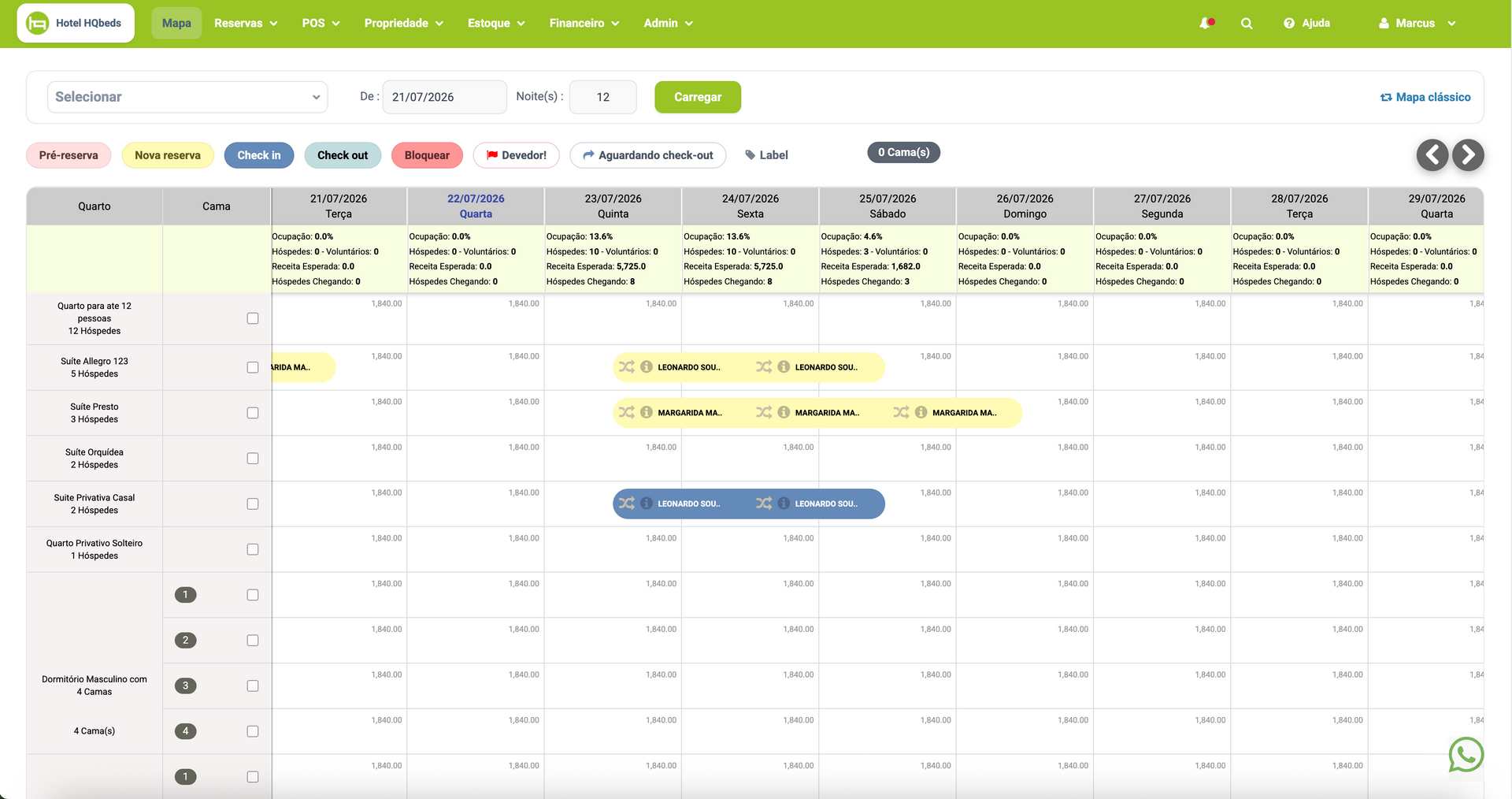The height and width of the screenshot is (799, 1512).
Task: Expand the Marcus user menu
Action: pos(1417,24)
